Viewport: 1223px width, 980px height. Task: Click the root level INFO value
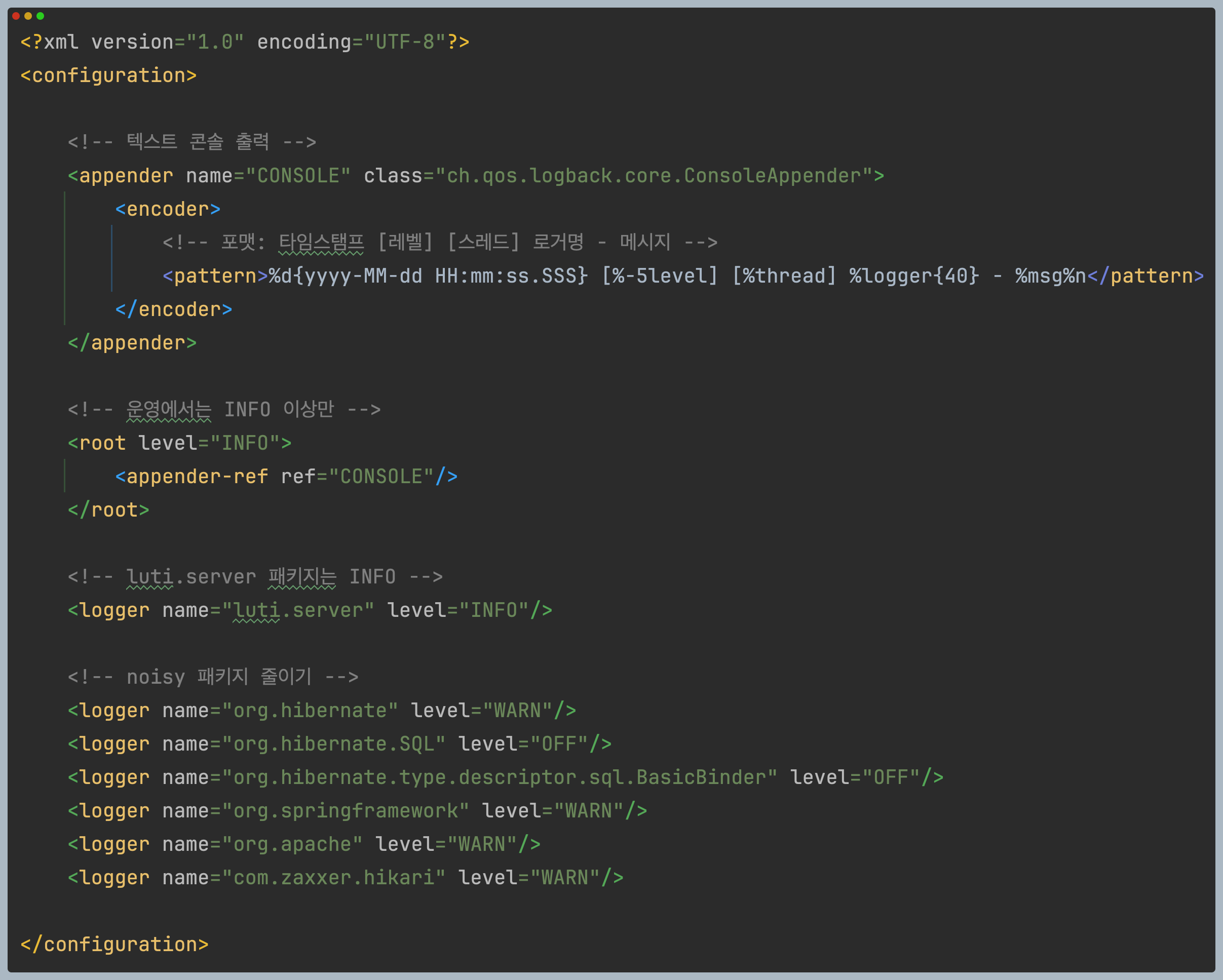245,443
